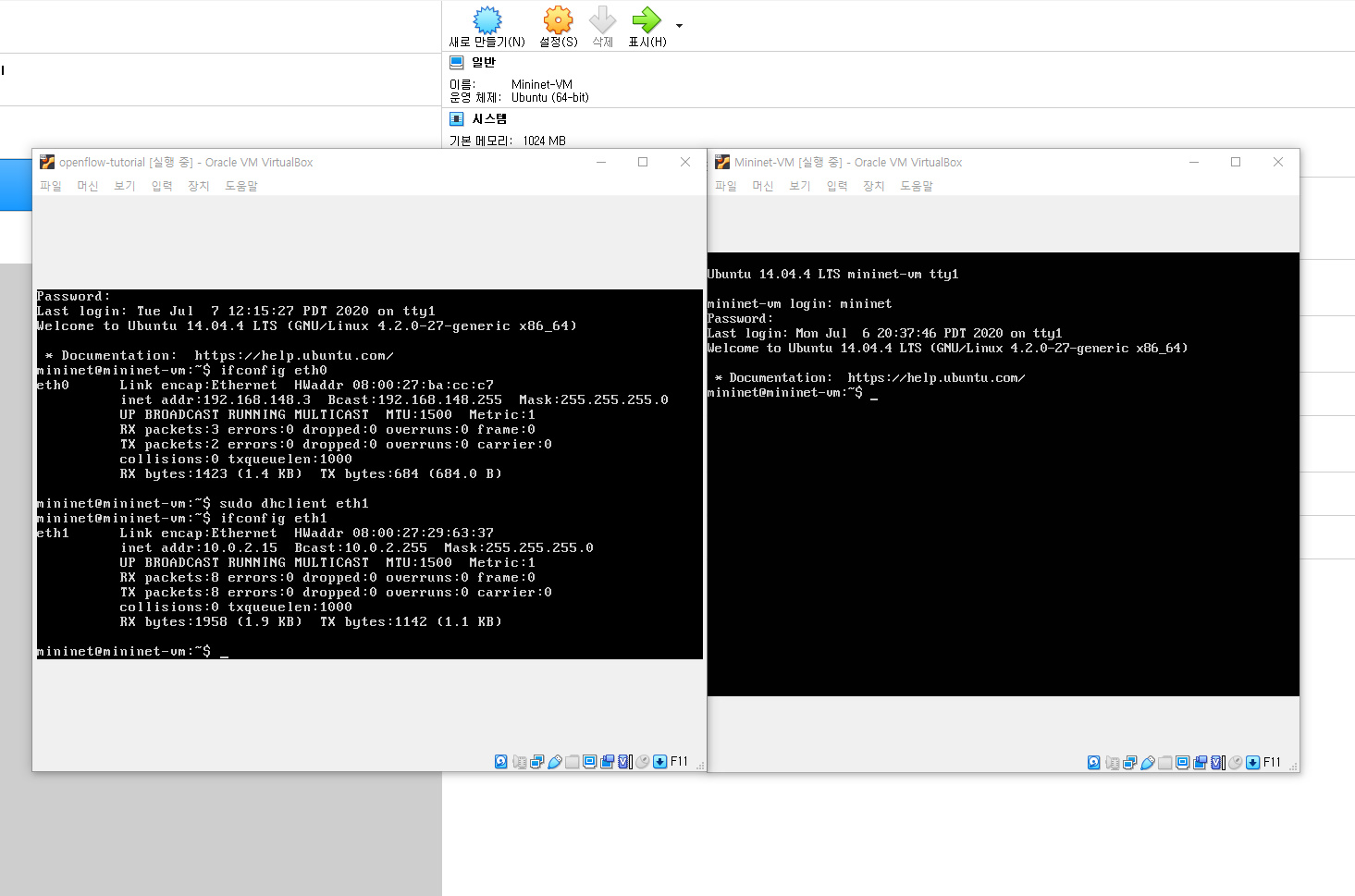Minimize the openflow-tutorial VM window
The width and height of the screenshot is (1355, 896).
601,162
